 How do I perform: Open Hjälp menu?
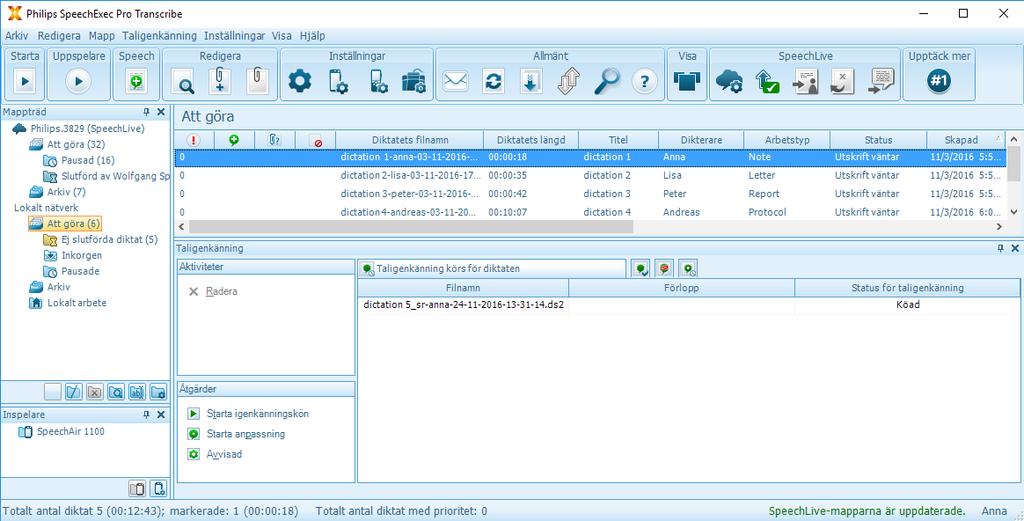pyautogui.click(x=312, y=36)
